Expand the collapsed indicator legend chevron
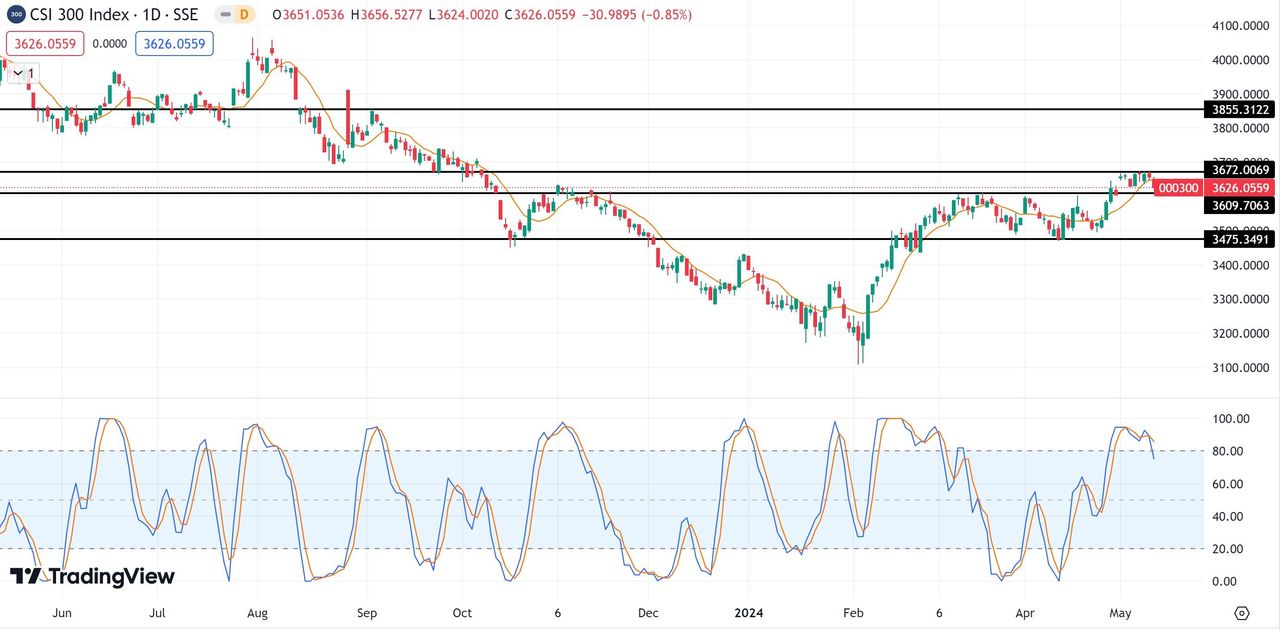1280x631 pixels. pyautogui.click(x=18, y=73)
